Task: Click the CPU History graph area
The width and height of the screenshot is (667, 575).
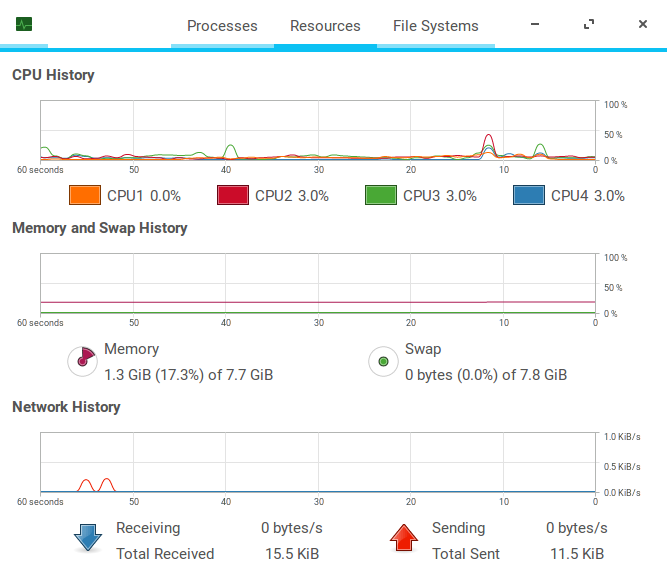Action: (x=318, y=130)
